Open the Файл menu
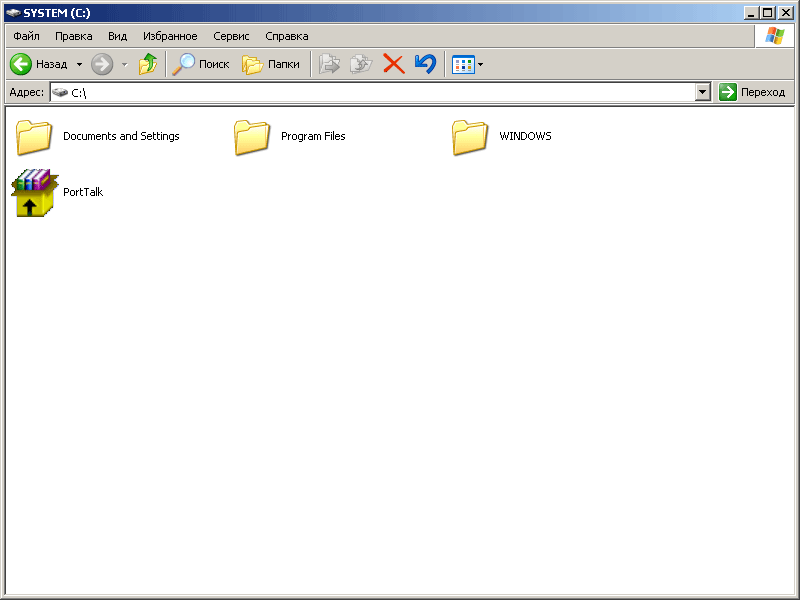The image size is (800, 600). pyautogui.click(x=27, y=36)
